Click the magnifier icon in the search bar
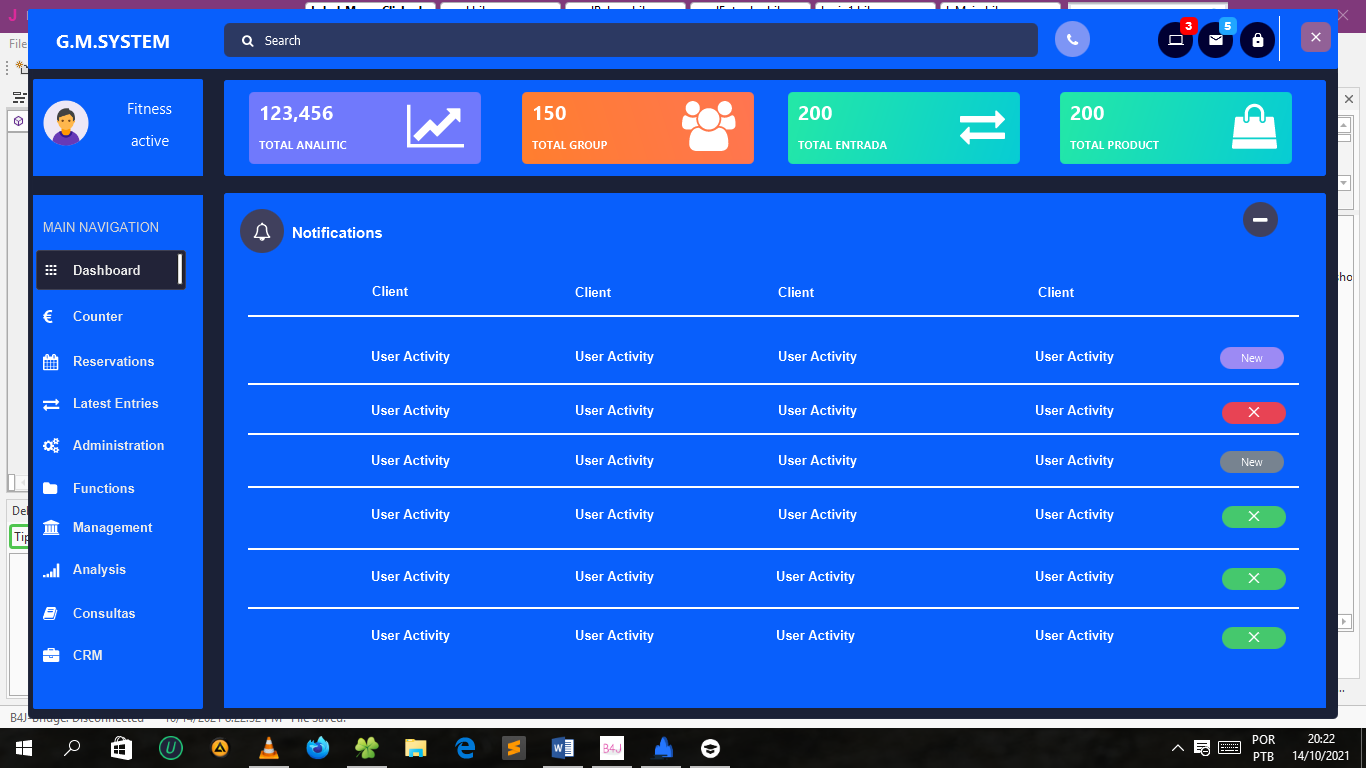This screenshot has width=1366, height=768. click(x=248, y=41)
